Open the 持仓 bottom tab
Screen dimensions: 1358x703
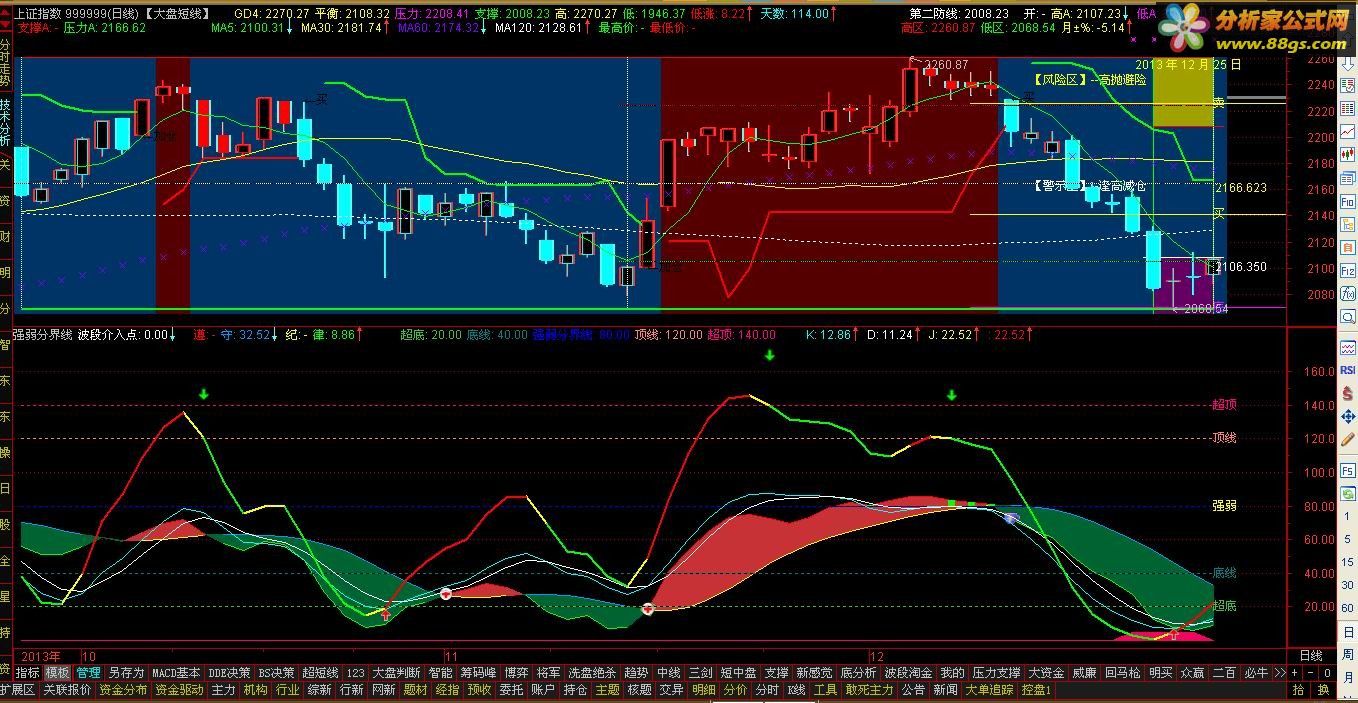575,690
